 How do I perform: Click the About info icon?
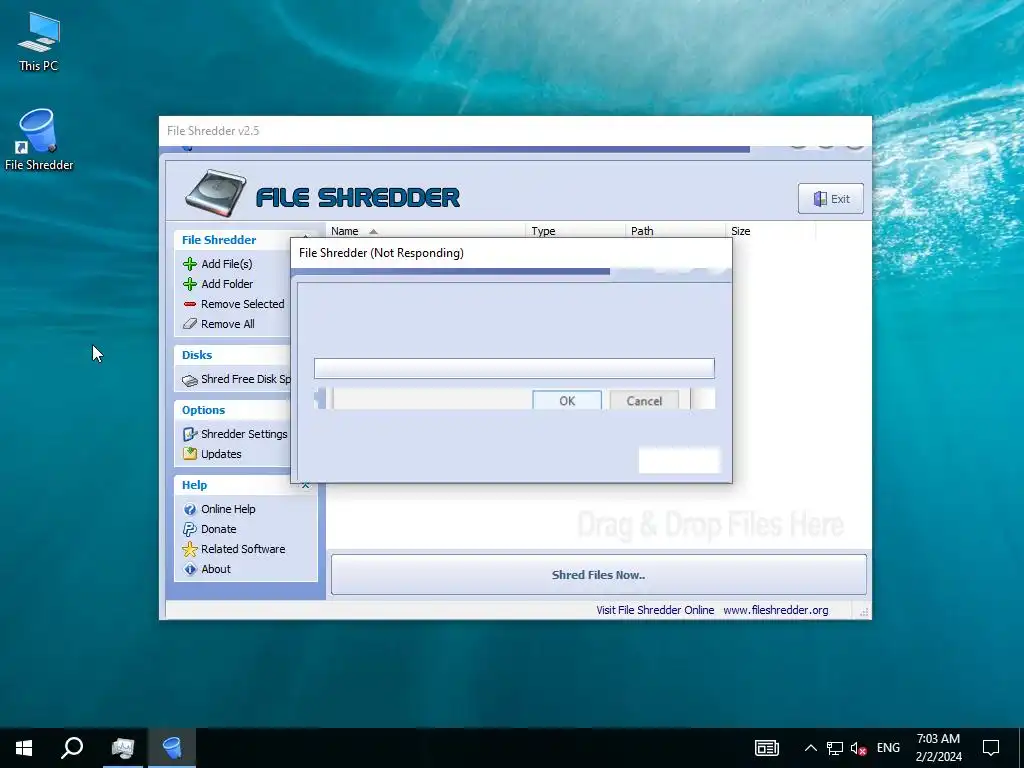tap(190, 569)
